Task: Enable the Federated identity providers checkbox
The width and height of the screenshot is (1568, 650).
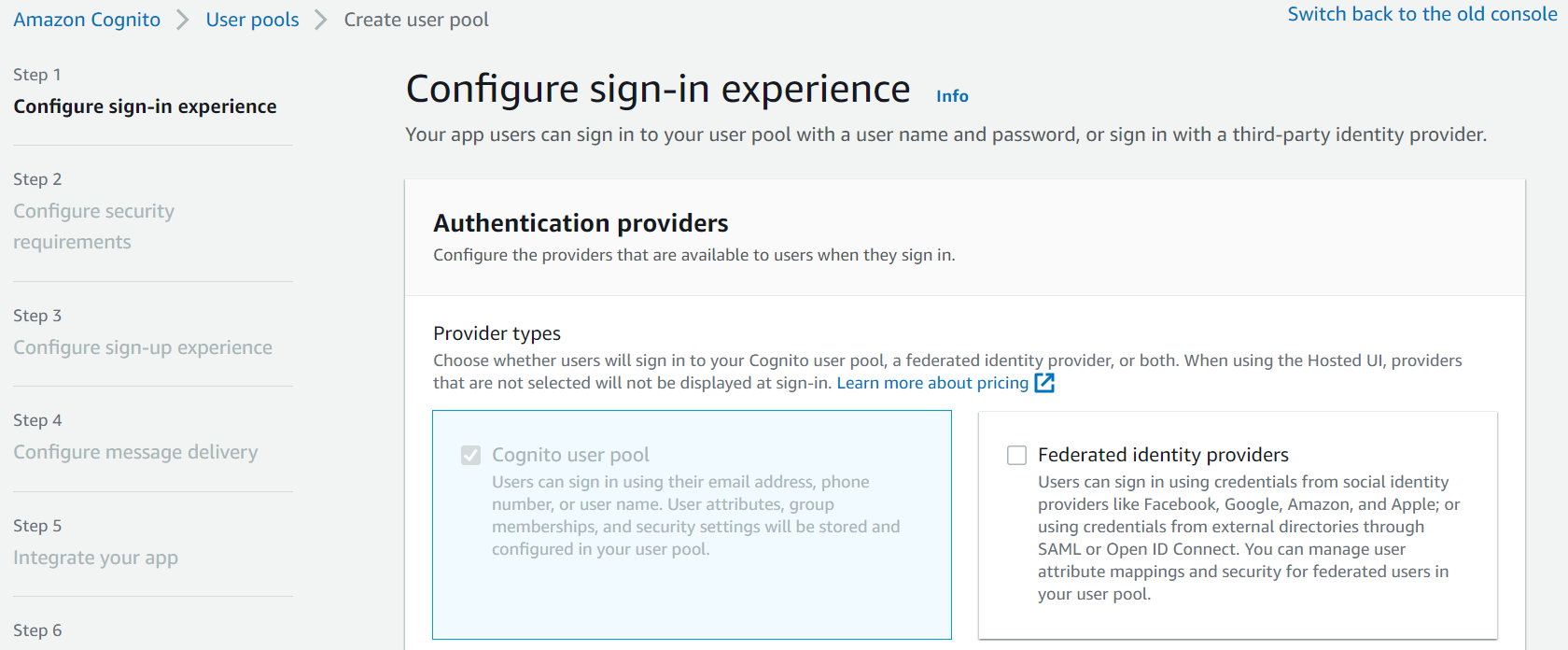Action: 1016,455
